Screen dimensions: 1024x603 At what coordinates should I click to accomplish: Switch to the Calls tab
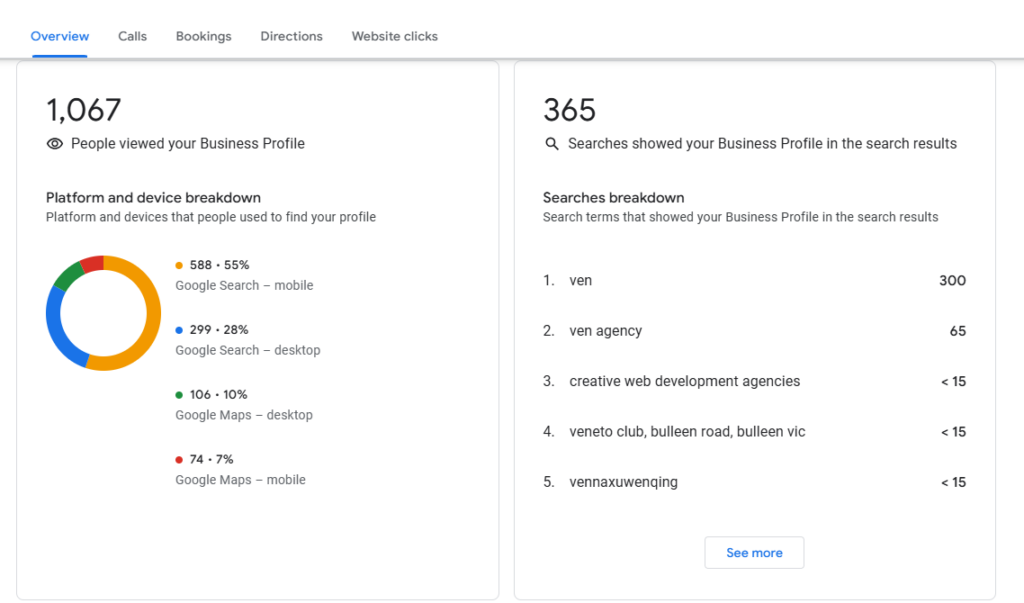pyautogui.click(x=132, y=36)
